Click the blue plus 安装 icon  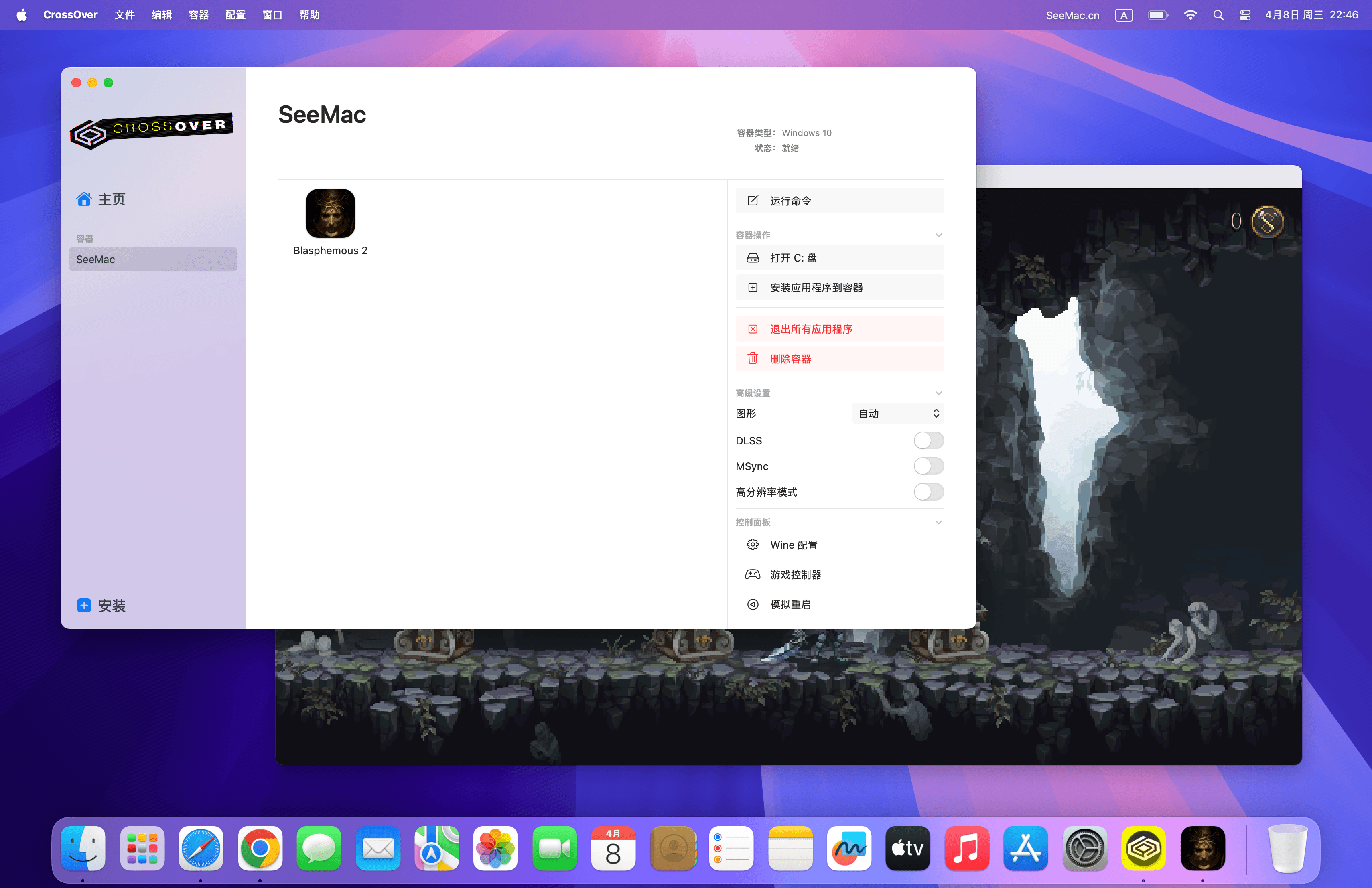click(84, 605)
